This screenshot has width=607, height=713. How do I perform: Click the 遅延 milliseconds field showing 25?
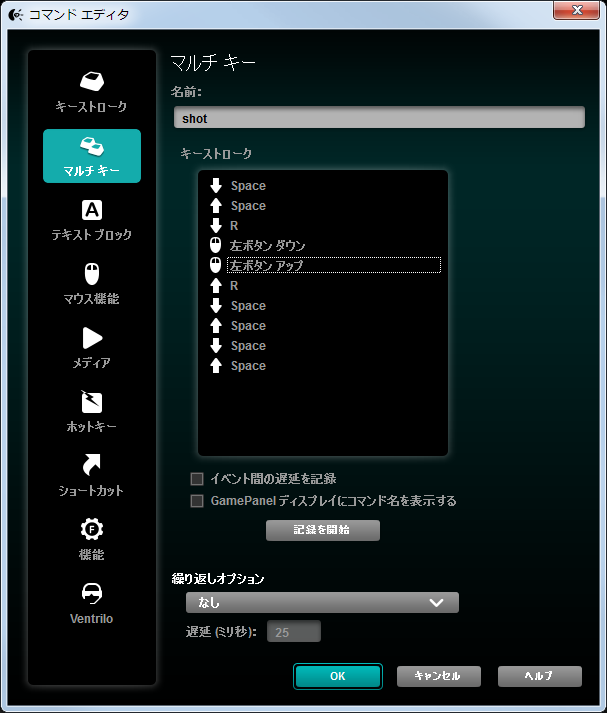[294, 632]
